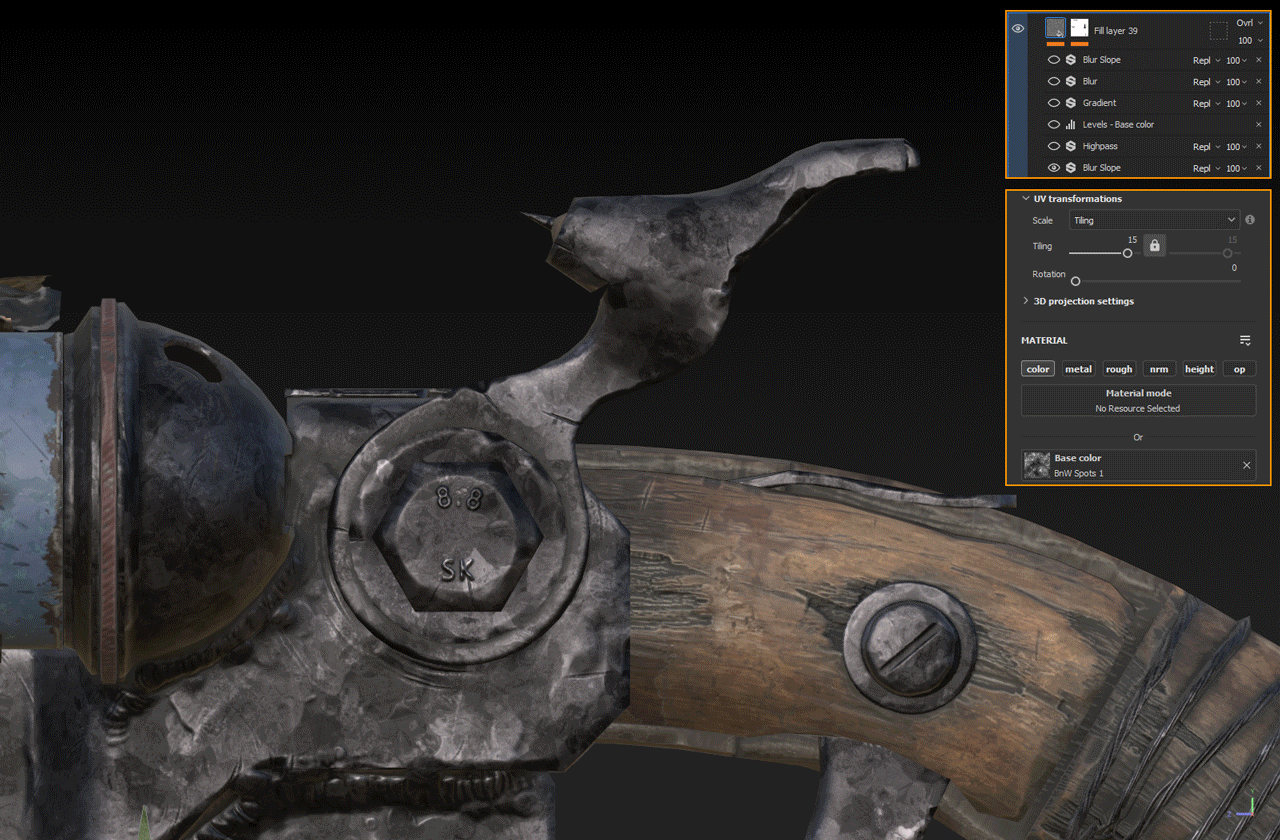Click the Substance filter icon beside Blur Slope
This screenshot has height=840, width=1280.
[1069, 59]
